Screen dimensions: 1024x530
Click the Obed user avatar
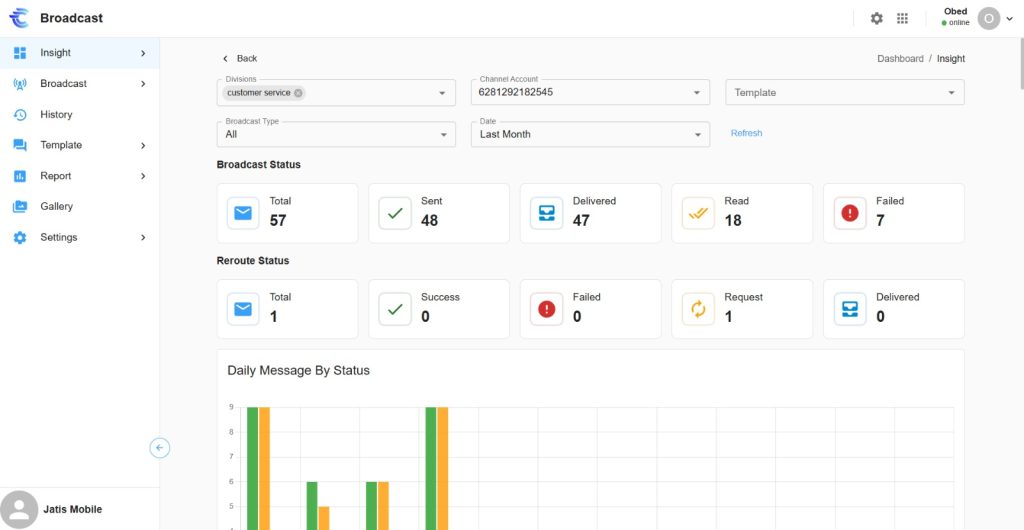pos(989,18)
